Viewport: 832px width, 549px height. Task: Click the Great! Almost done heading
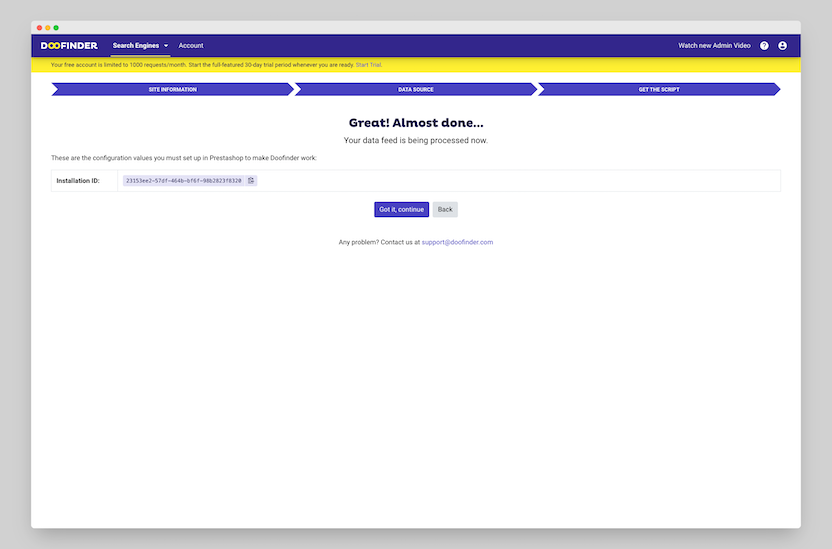click(x=415, y=123)
